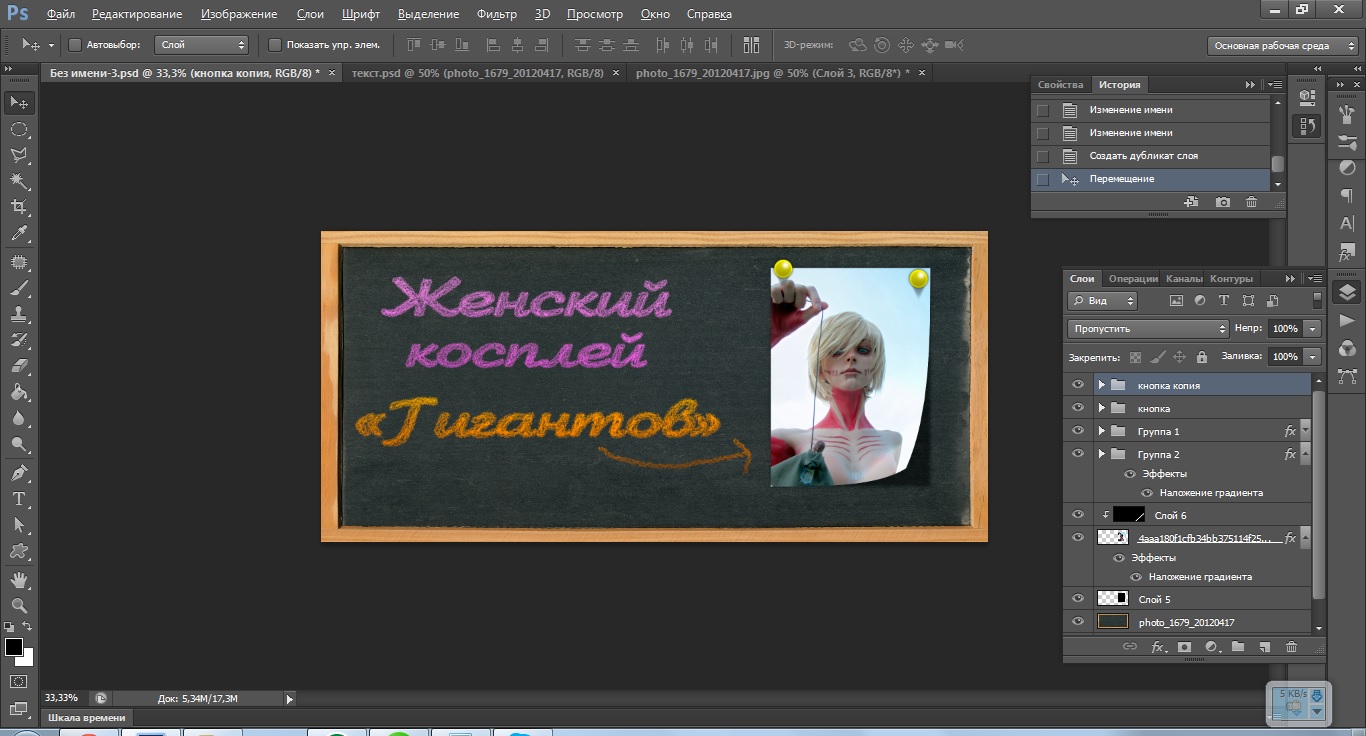
Task: Click the Слой 6 layer thumbnail
Action: [x=1129, y=514]
